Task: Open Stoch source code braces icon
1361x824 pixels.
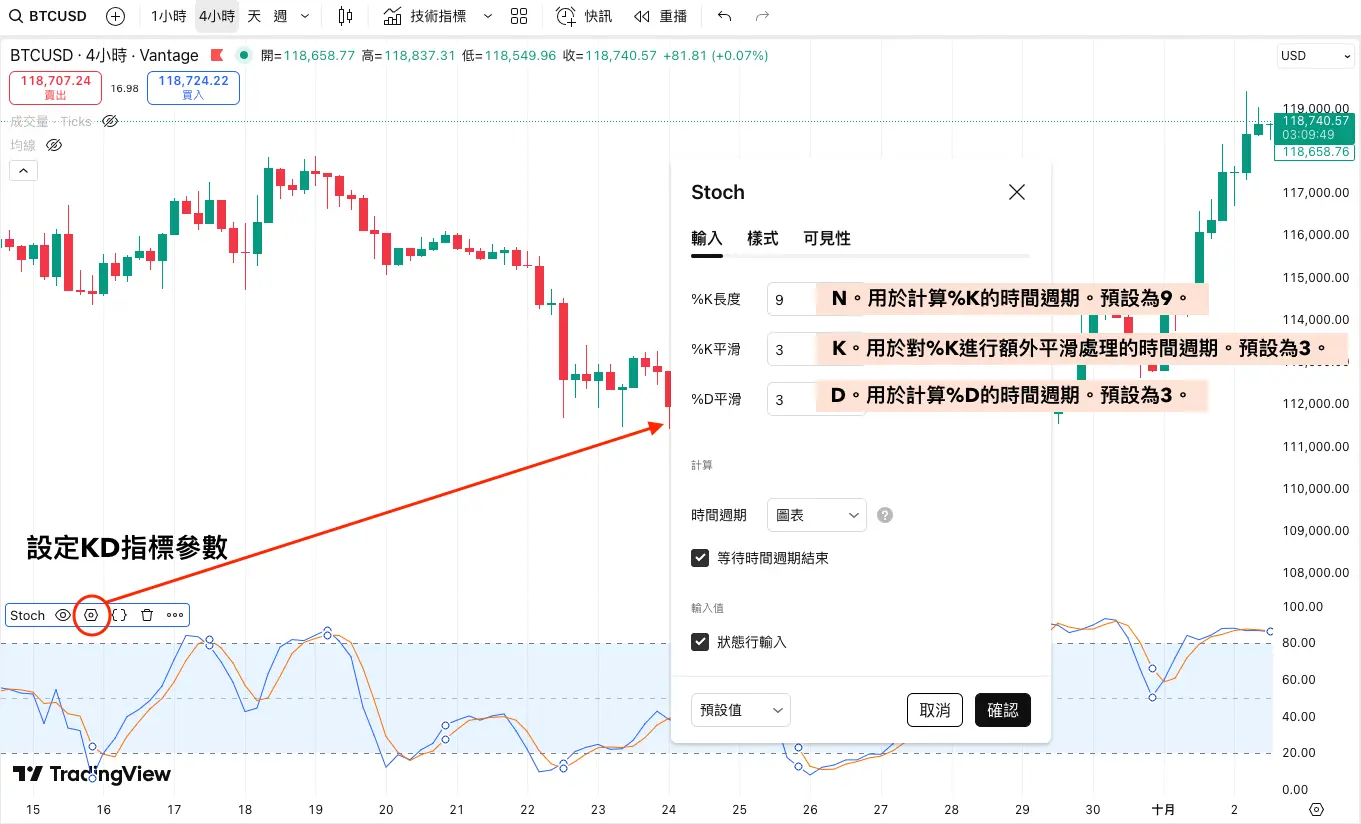Action: tap(119, 615)
